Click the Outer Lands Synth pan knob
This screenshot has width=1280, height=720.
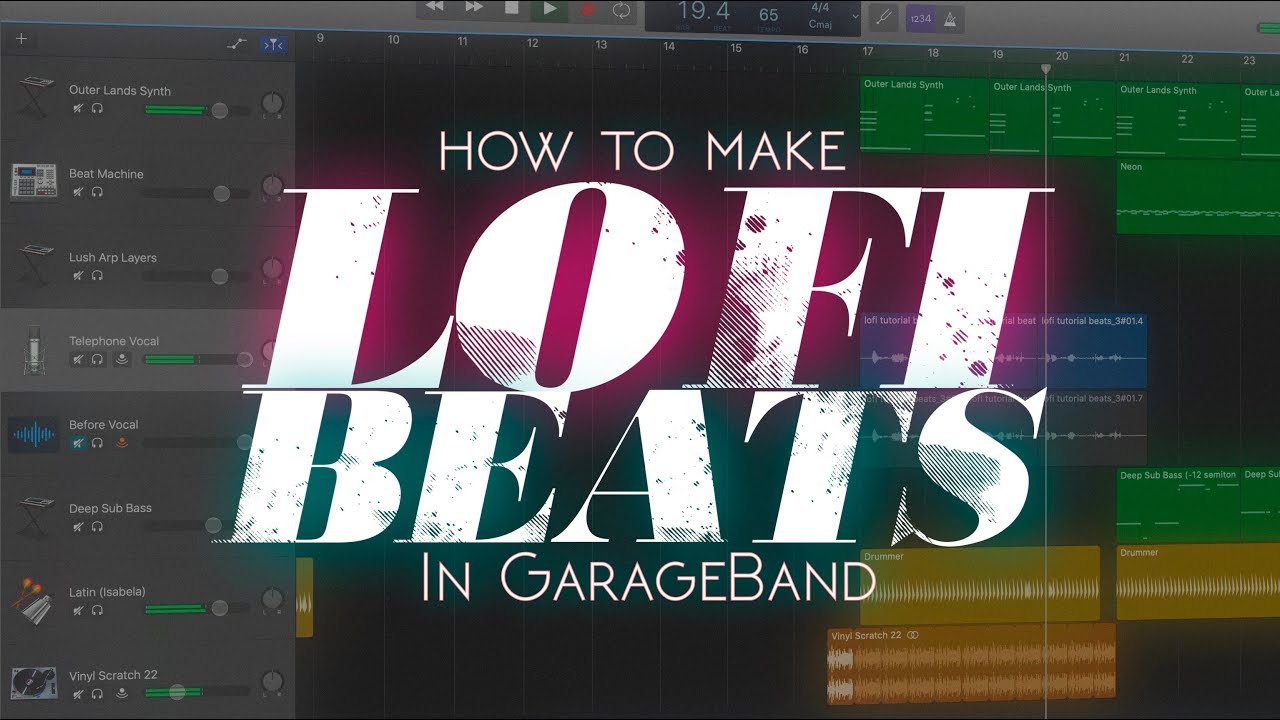point(272,104)
